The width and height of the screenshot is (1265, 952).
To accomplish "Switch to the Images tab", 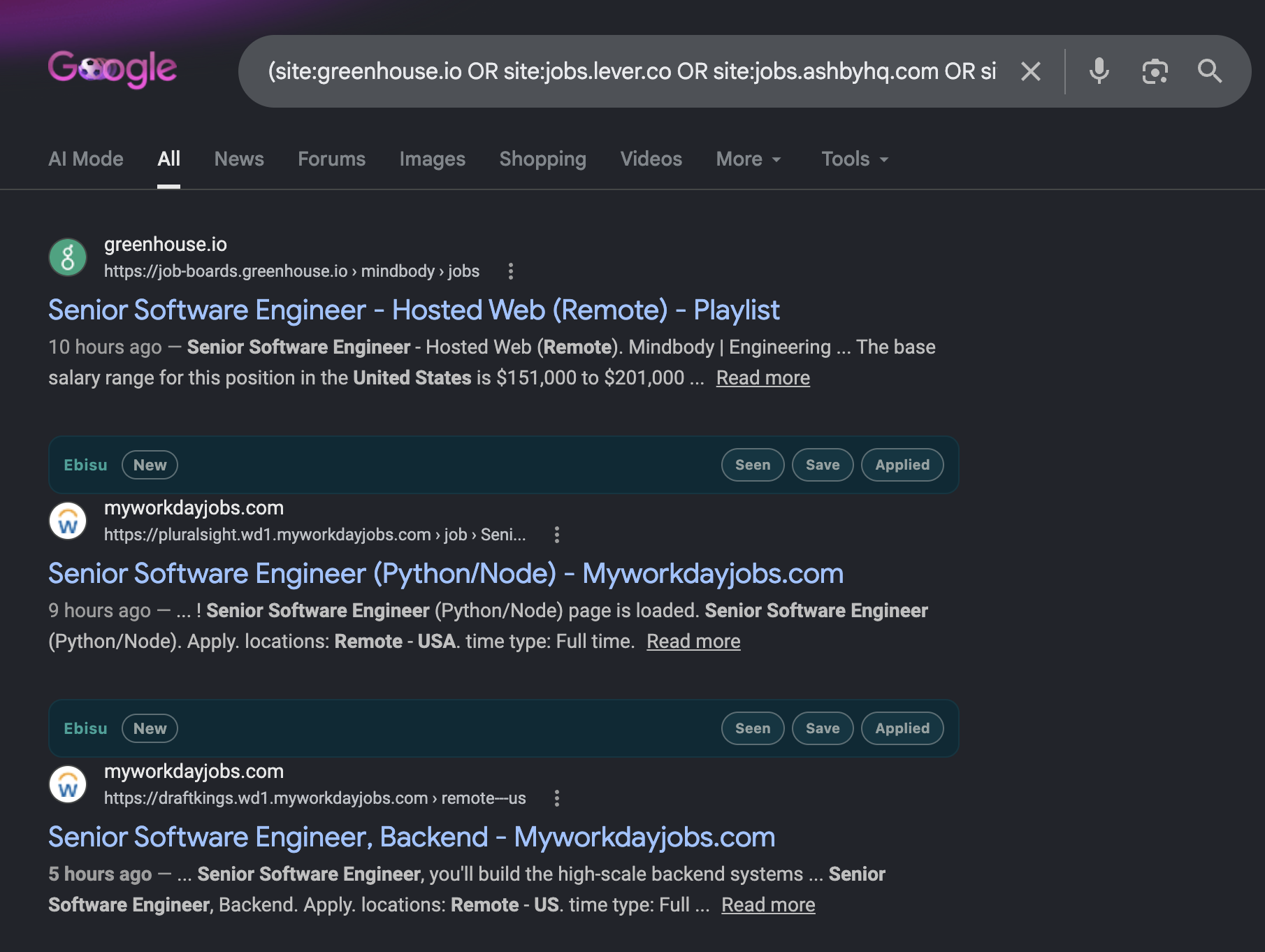I will pyautogui.click(x=433, y=159).
